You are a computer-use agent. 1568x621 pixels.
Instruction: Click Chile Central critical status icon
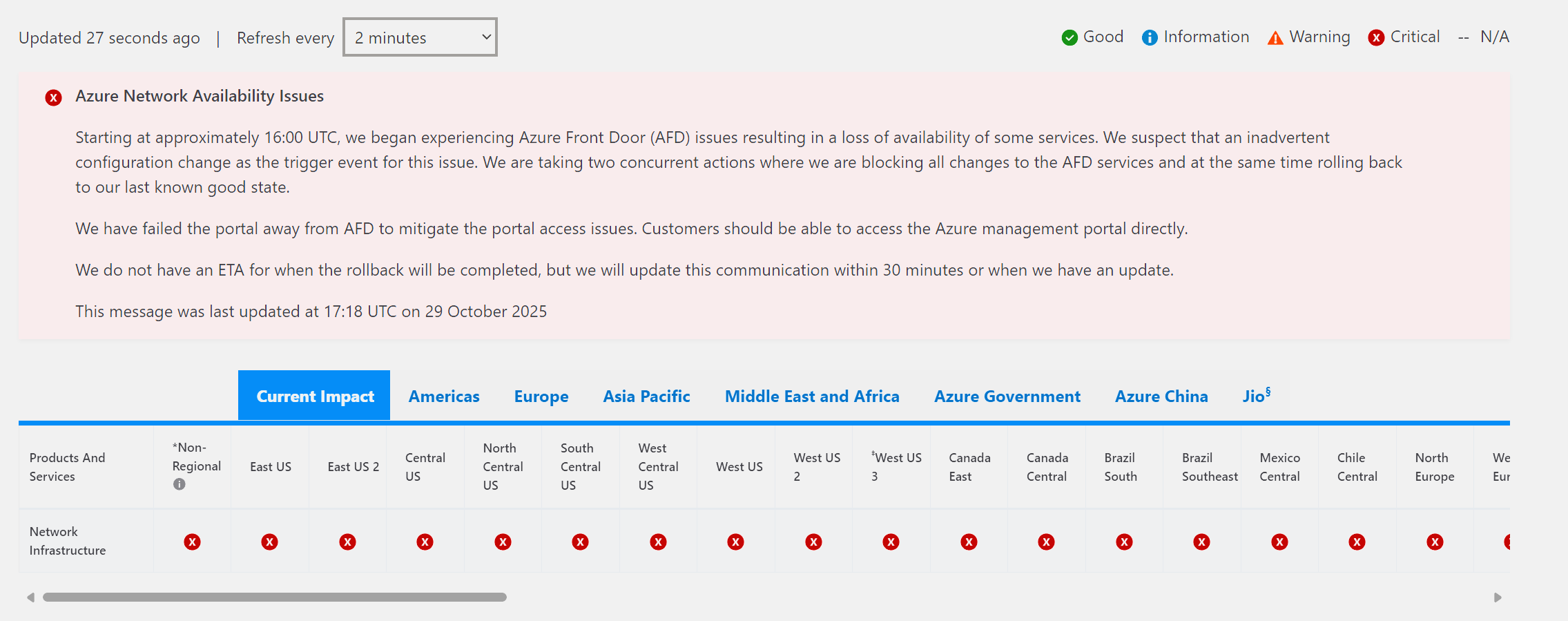pyautogui.click(x=1357, y=542)
